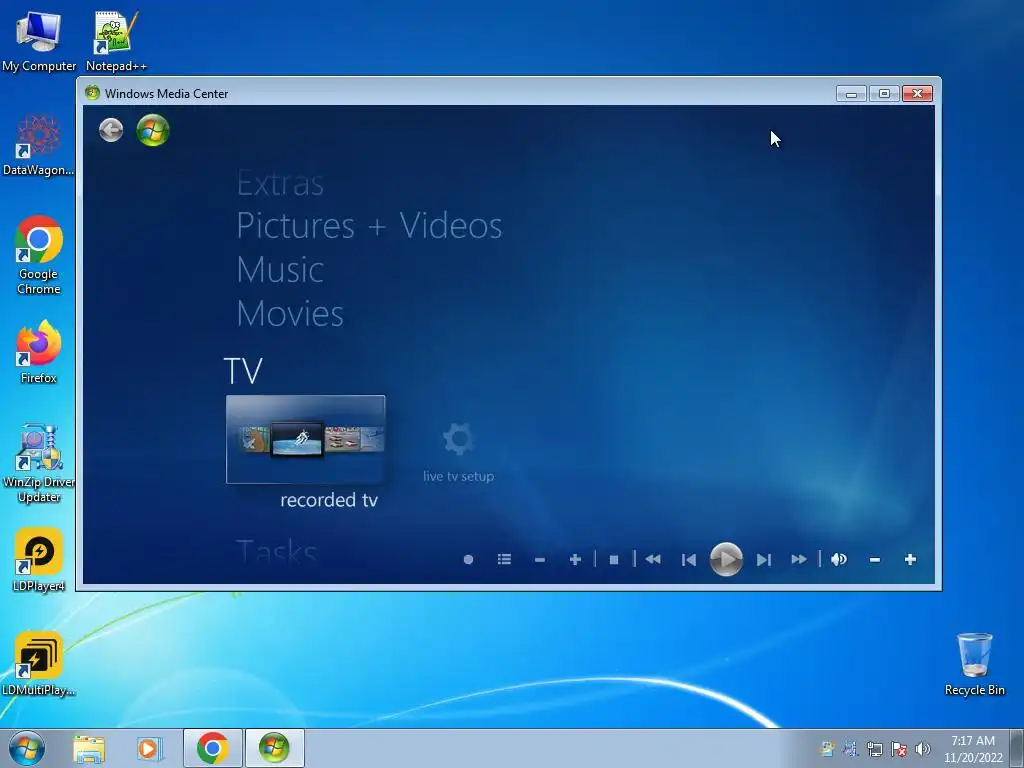Select the Extras menu category
The image size is (1024, 768).
280,183
